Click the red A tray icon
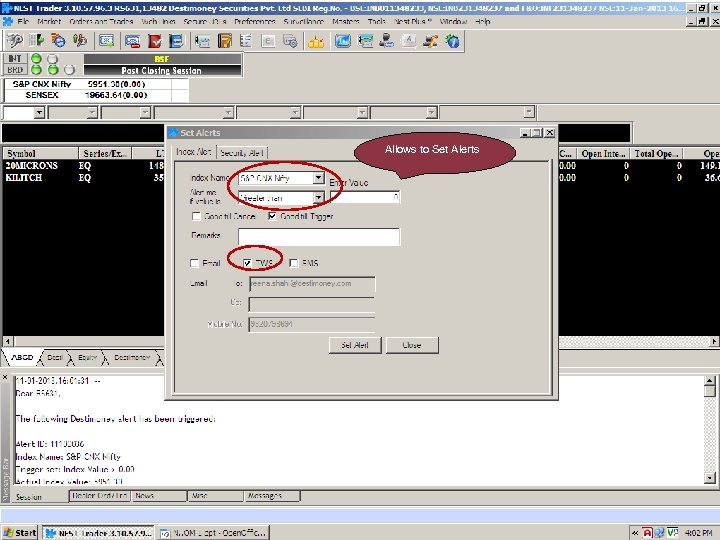 click(x=647, y=533)
